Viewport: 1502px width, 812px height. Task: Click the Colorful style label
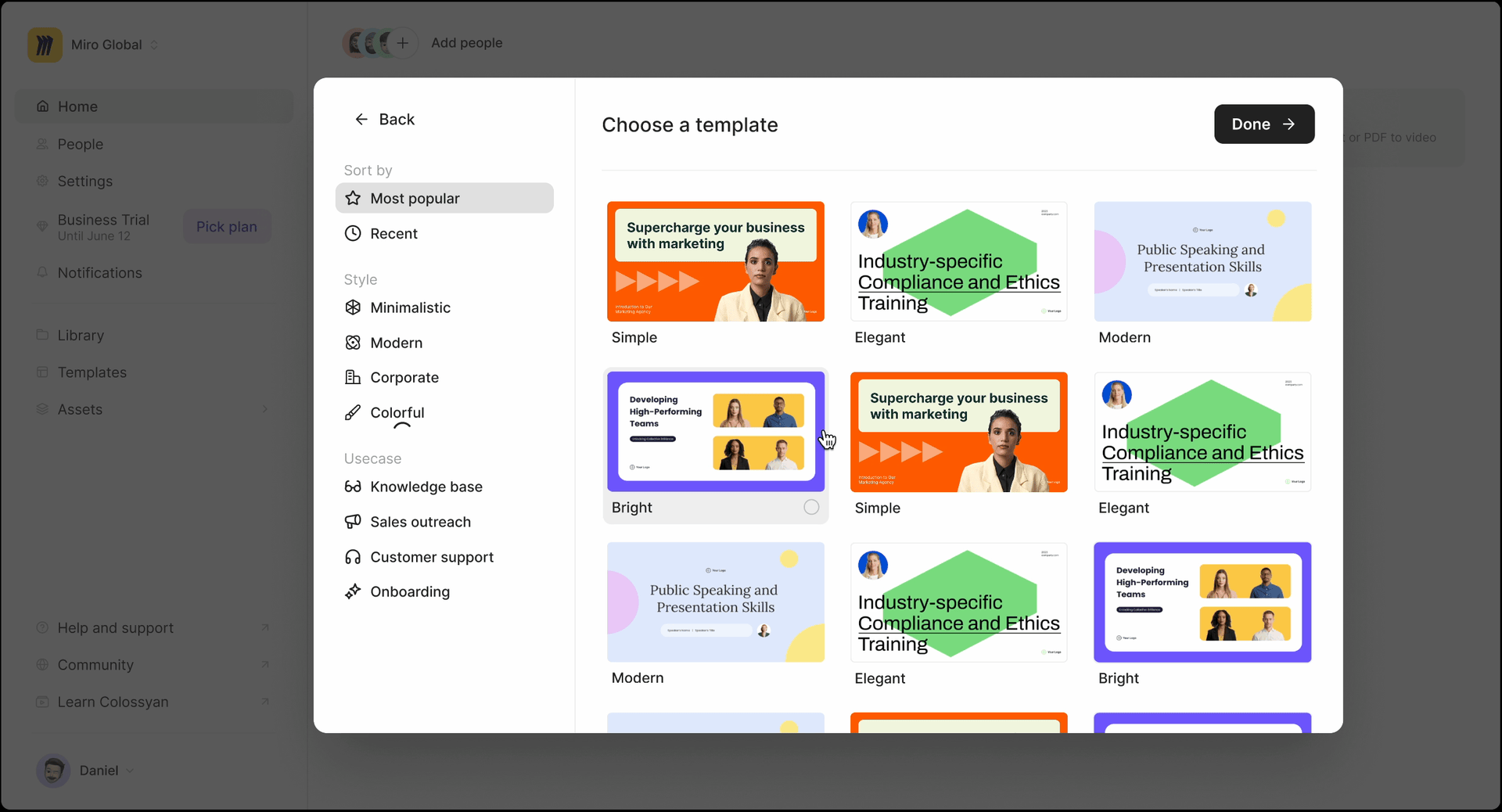397,412
